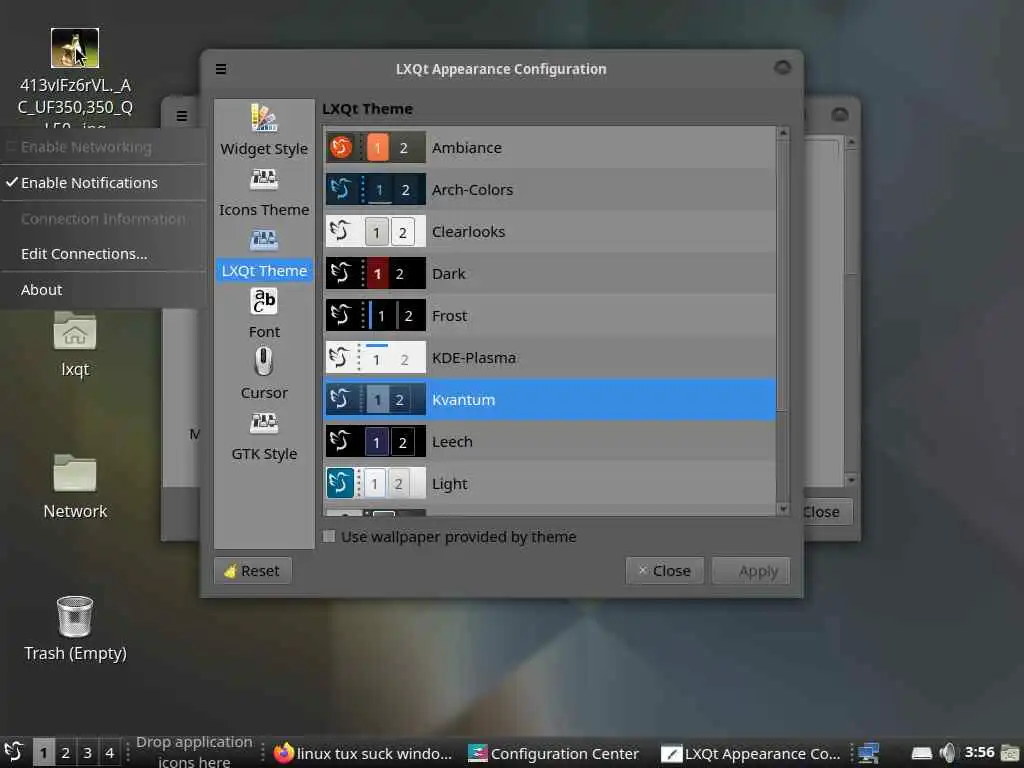Switch to desktop 2 in pager

pyautogui.click(x=65, y=752)
